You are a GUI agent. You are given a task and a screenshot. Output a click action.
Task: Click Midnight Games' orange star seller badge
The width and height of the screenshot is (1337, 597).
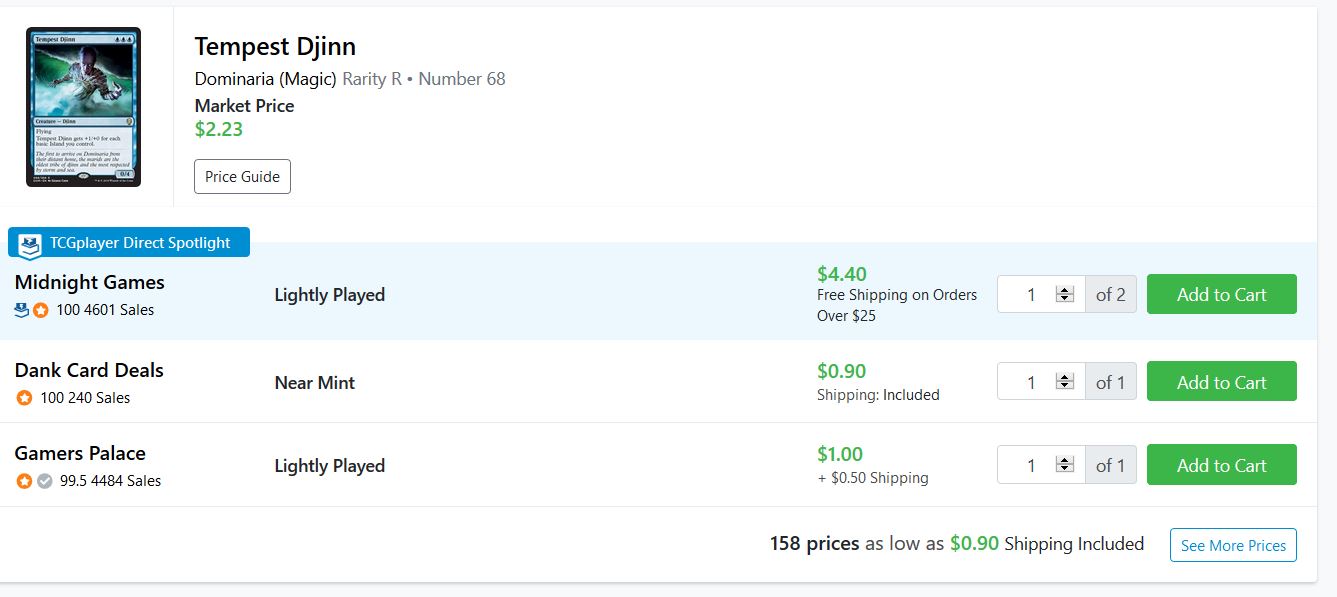(41, 310)
